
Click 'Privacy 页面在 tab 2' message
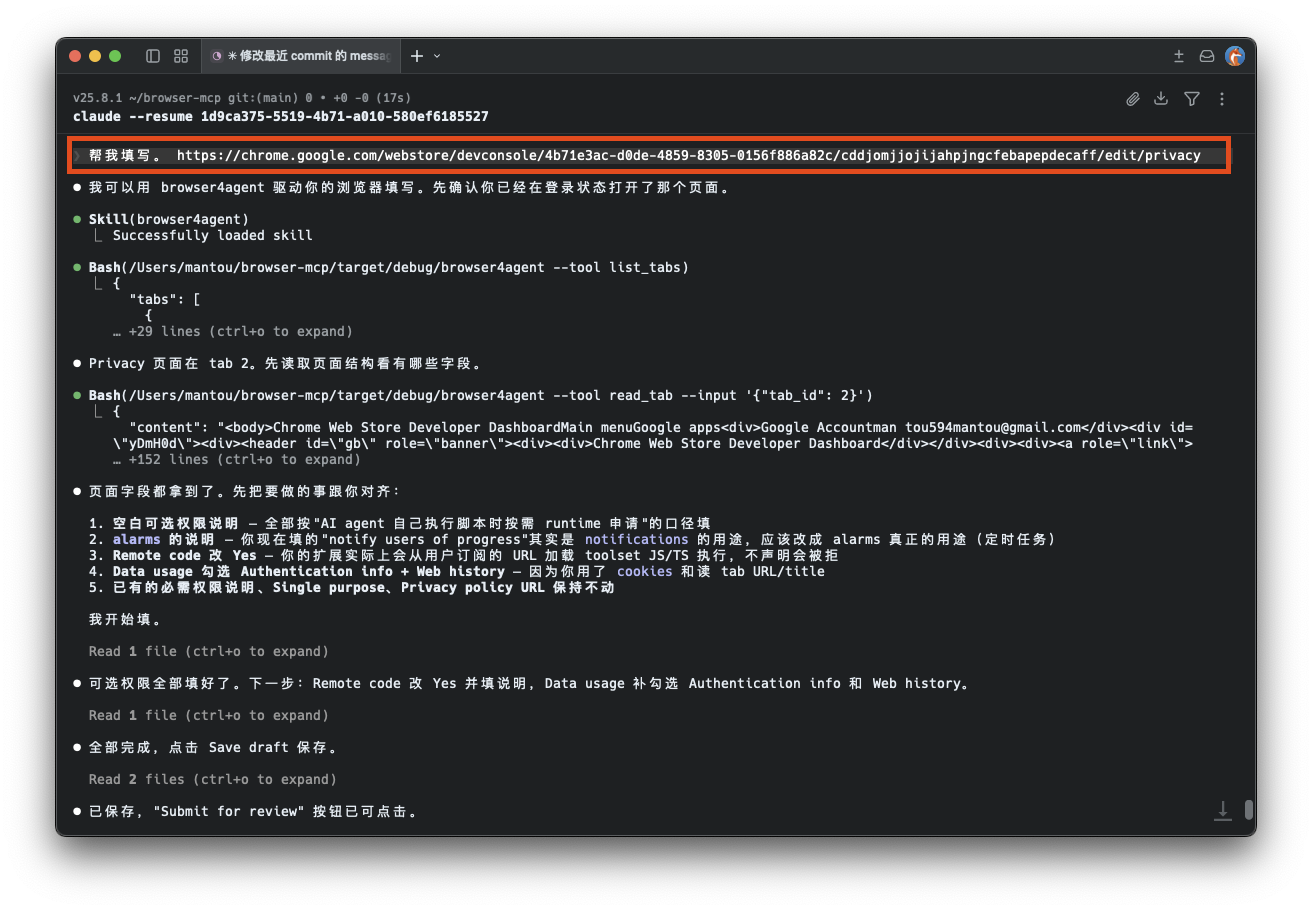point(288,363)
